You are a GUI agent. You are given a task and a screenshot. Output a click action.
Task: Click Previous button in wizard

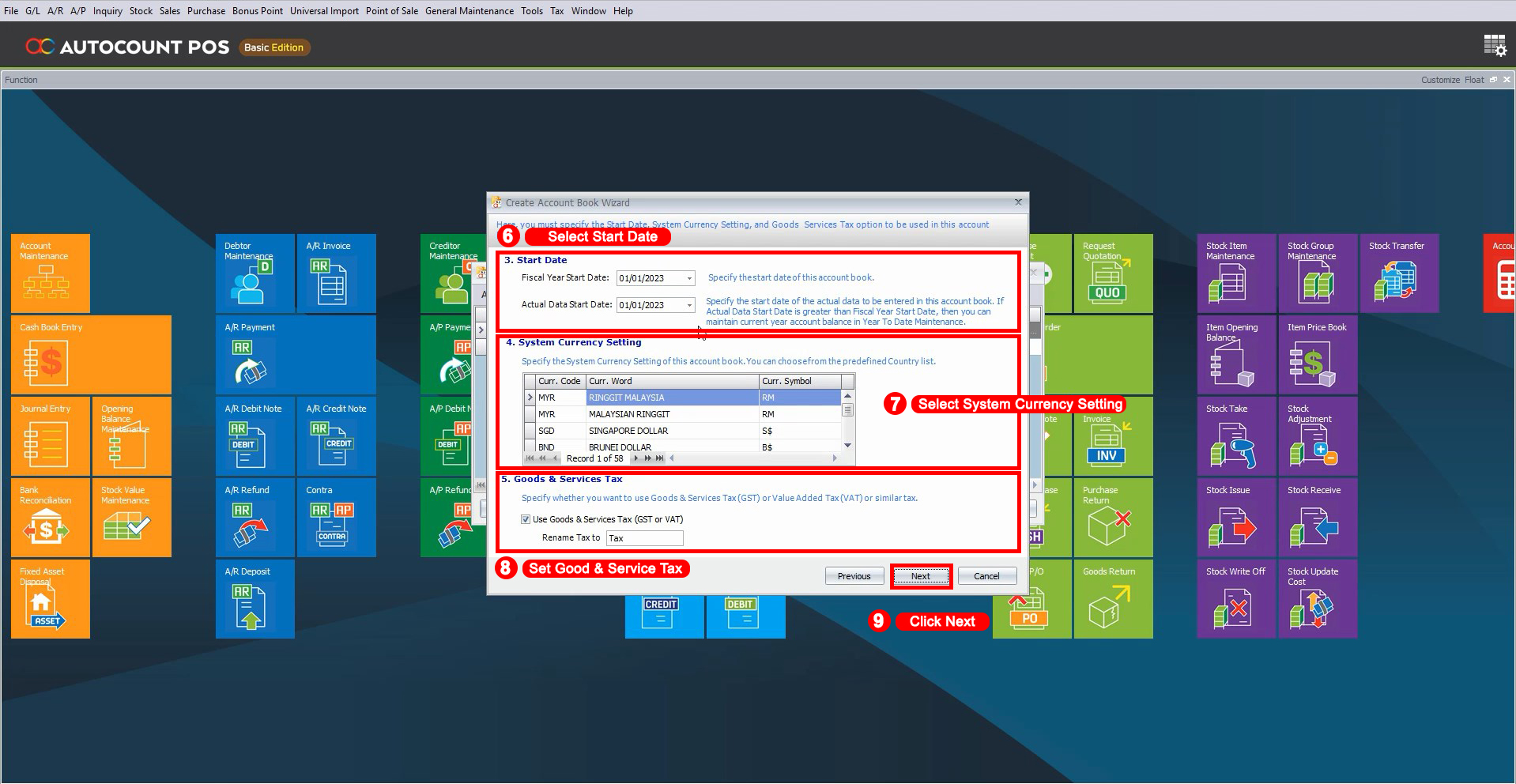(x=854, y=576)
